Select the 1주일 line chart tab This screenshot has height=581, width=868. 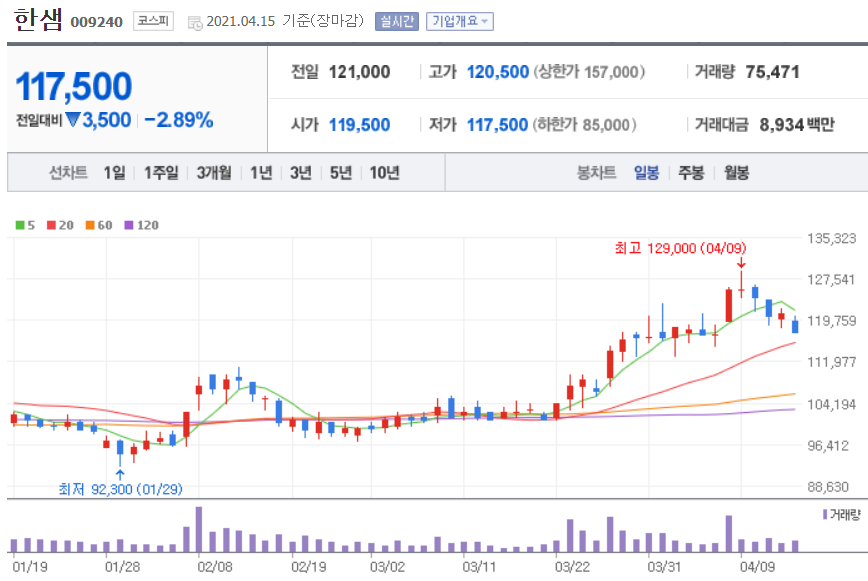pyautogui.click(x=161, y=173)
